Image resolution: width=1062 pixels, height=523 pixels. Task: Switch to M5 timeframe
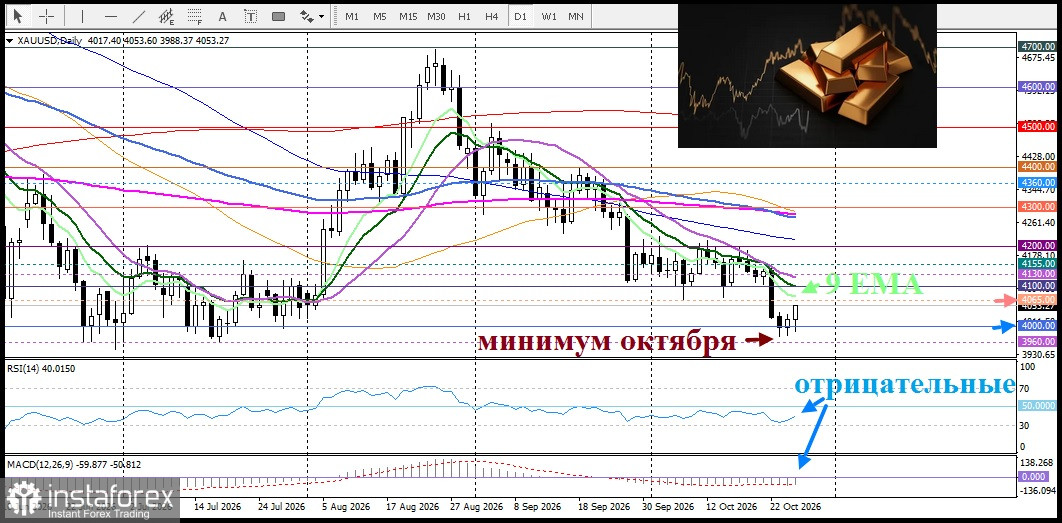click(379, 16)
